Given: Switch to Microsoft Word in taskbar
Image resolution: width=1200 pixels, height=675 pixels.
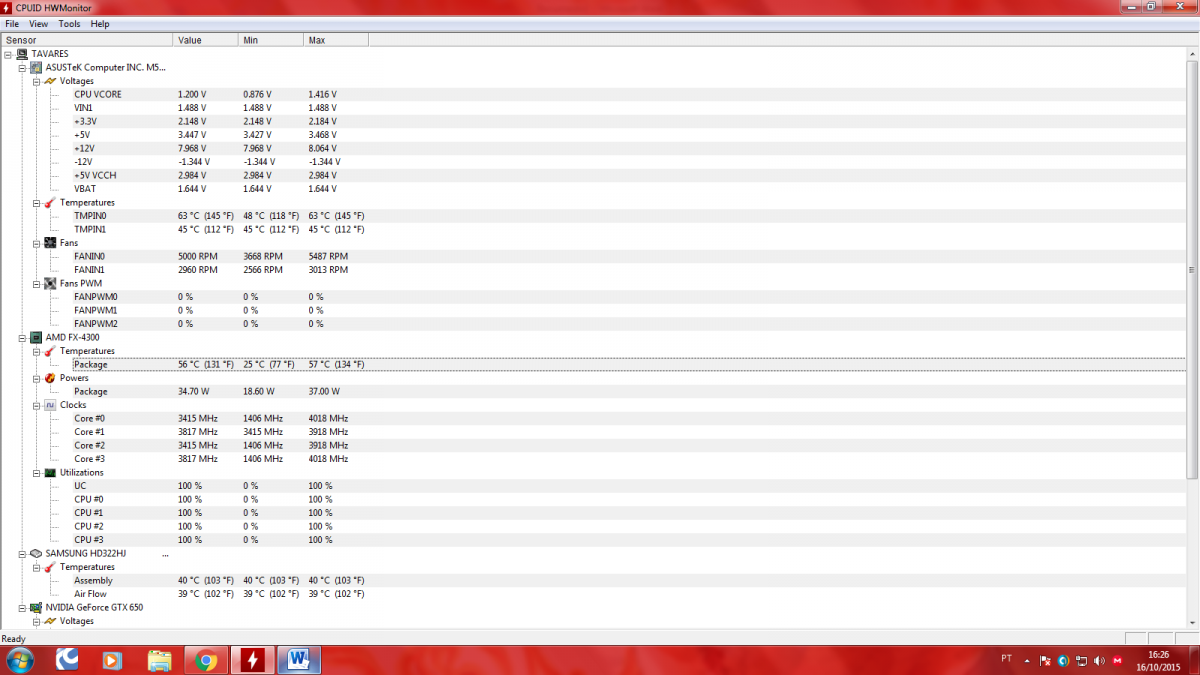Looking at the screenshot, I should pos(299,661).
